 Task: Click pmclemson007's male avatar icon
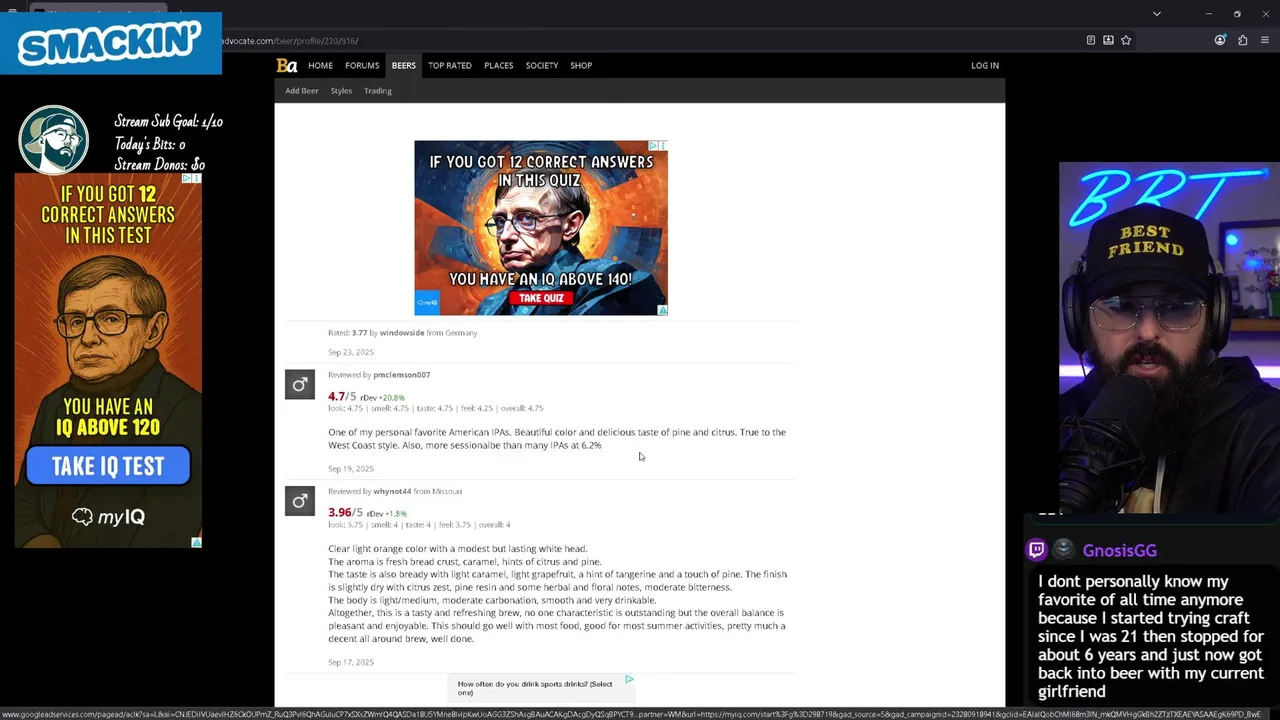pyautogui.click(x=300, y=385)
